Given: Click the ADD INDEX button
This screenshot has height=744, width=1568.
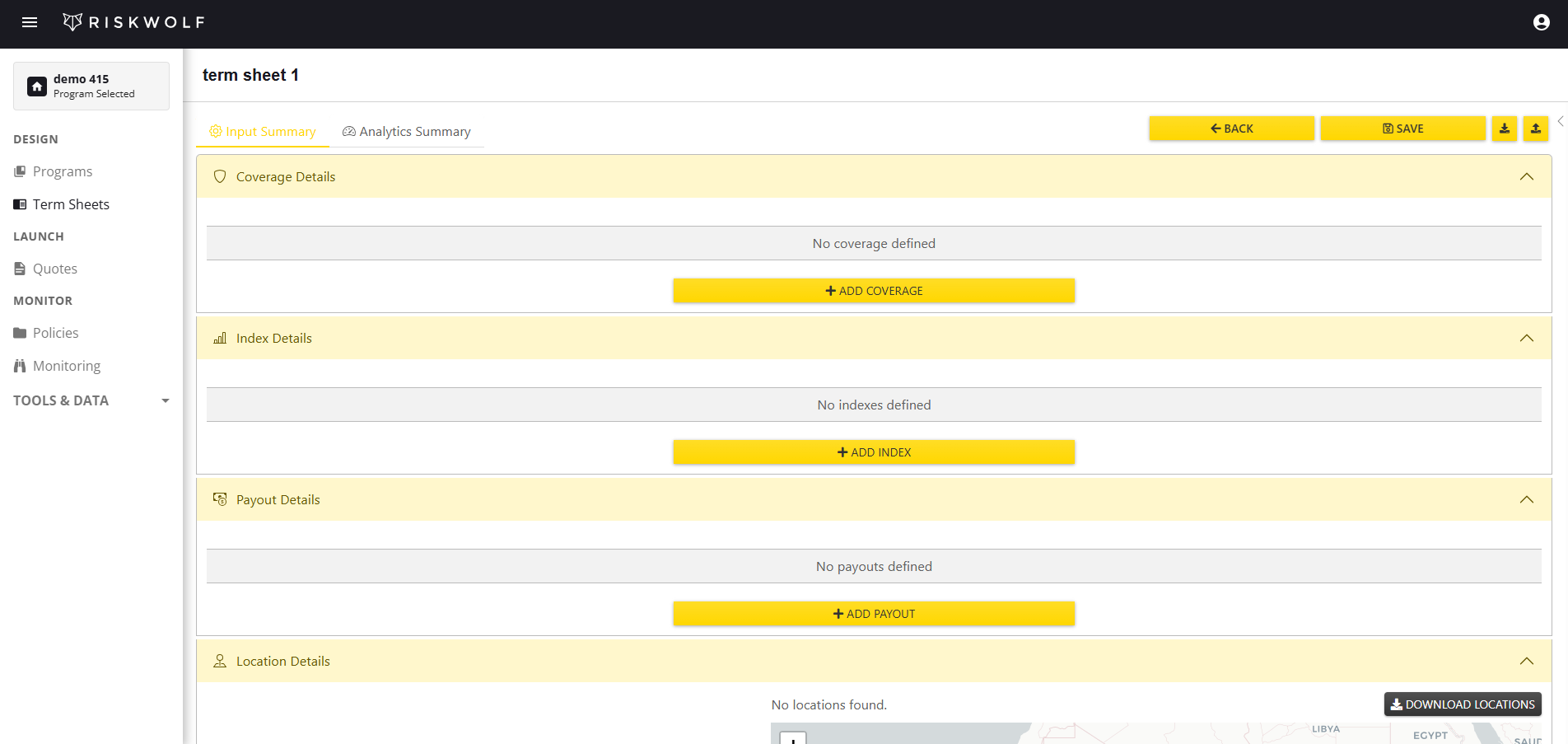Looking at the screenshot, I should (874, 452).
